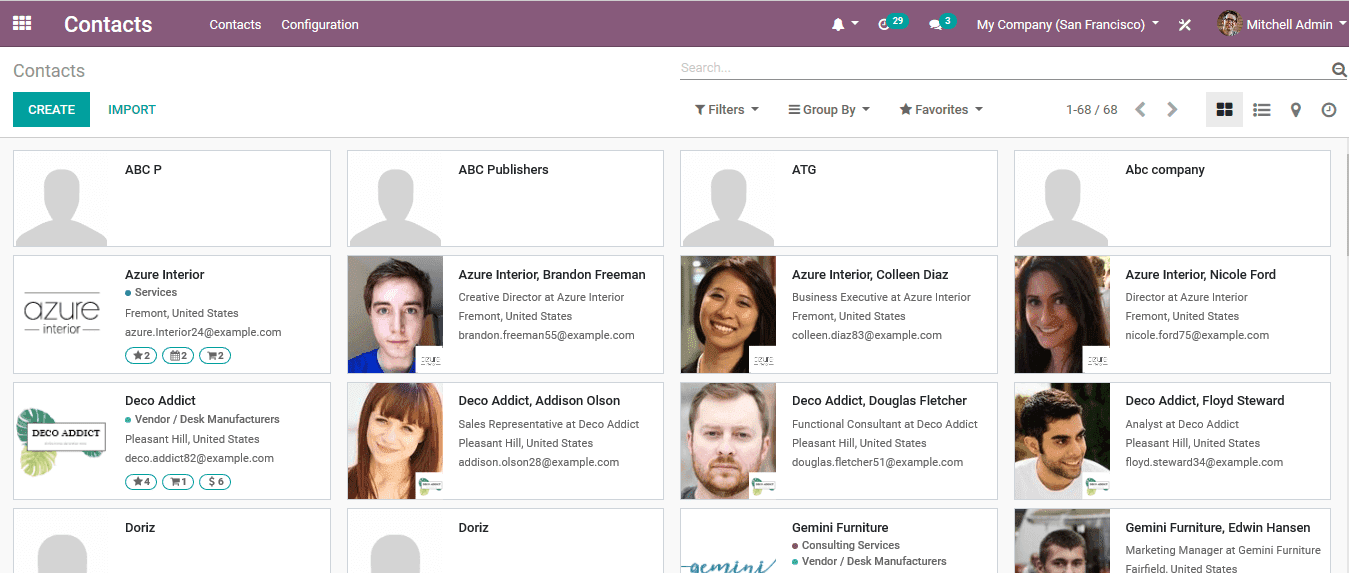
Task: Click the debug tools wrench icon
Action: point(1185,24)
